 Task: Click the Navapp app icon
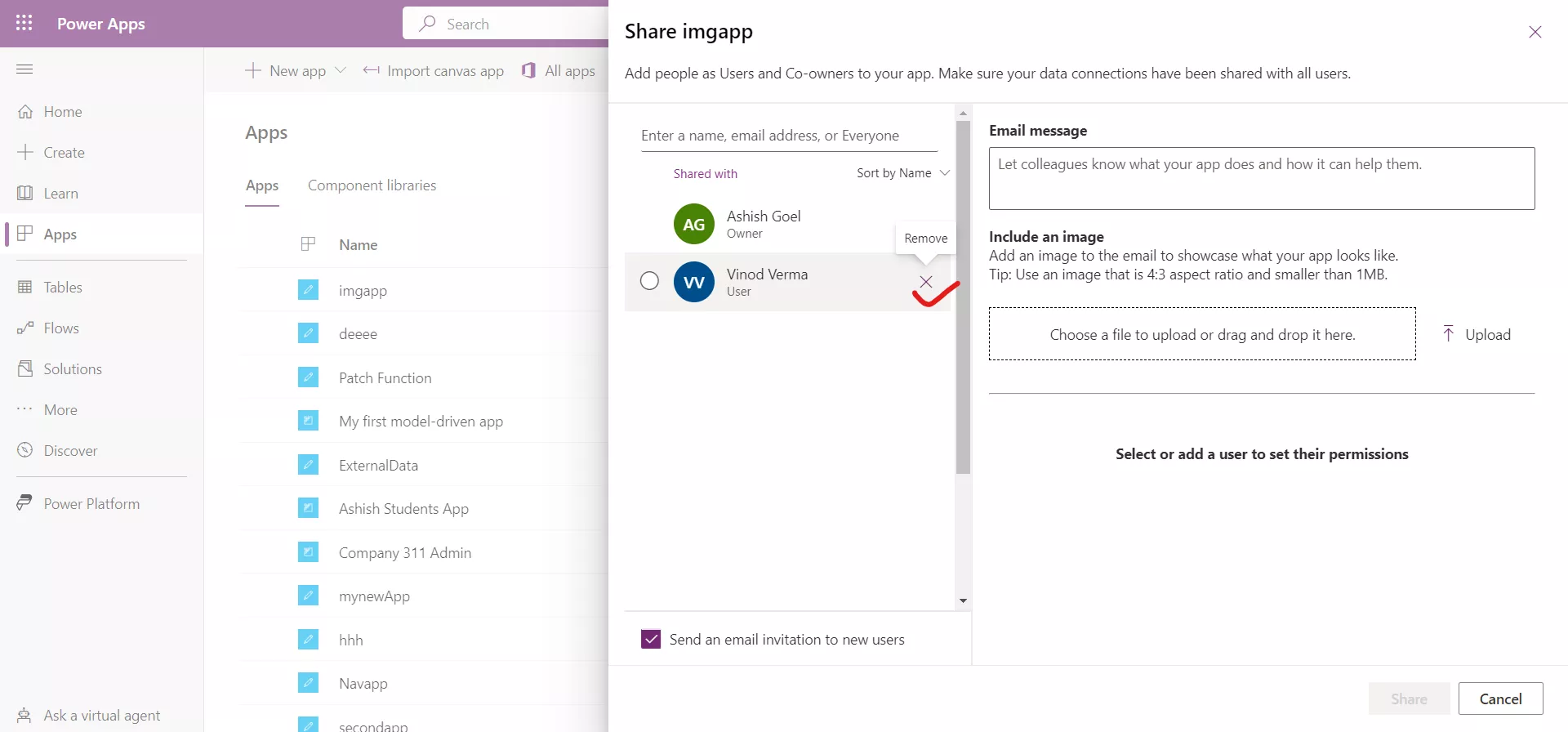point(308,683)
